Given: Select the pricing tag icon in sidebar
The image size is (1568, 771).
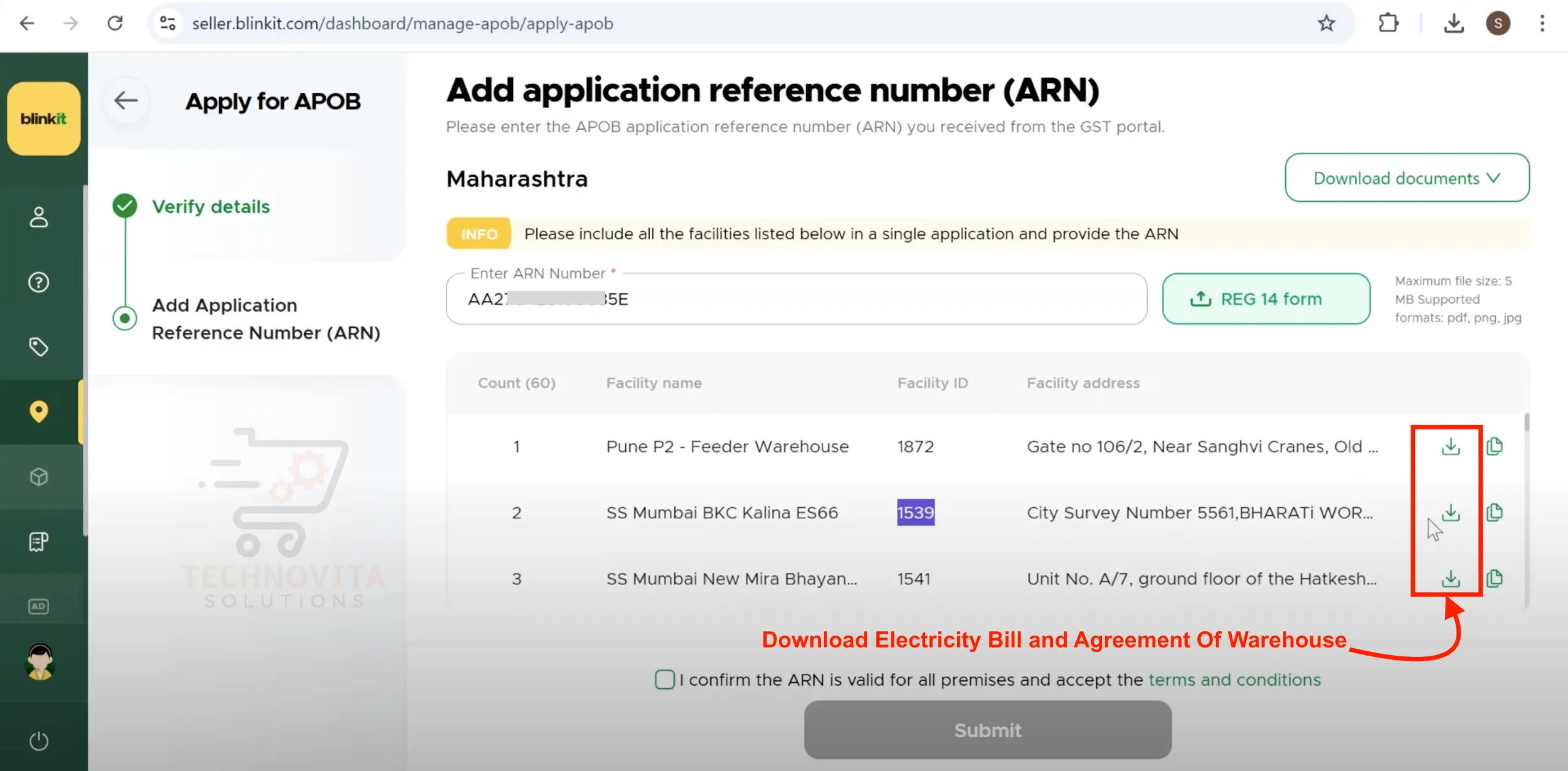Looking at the screenshot, I should pyautogui.click(x=39, y=347).
